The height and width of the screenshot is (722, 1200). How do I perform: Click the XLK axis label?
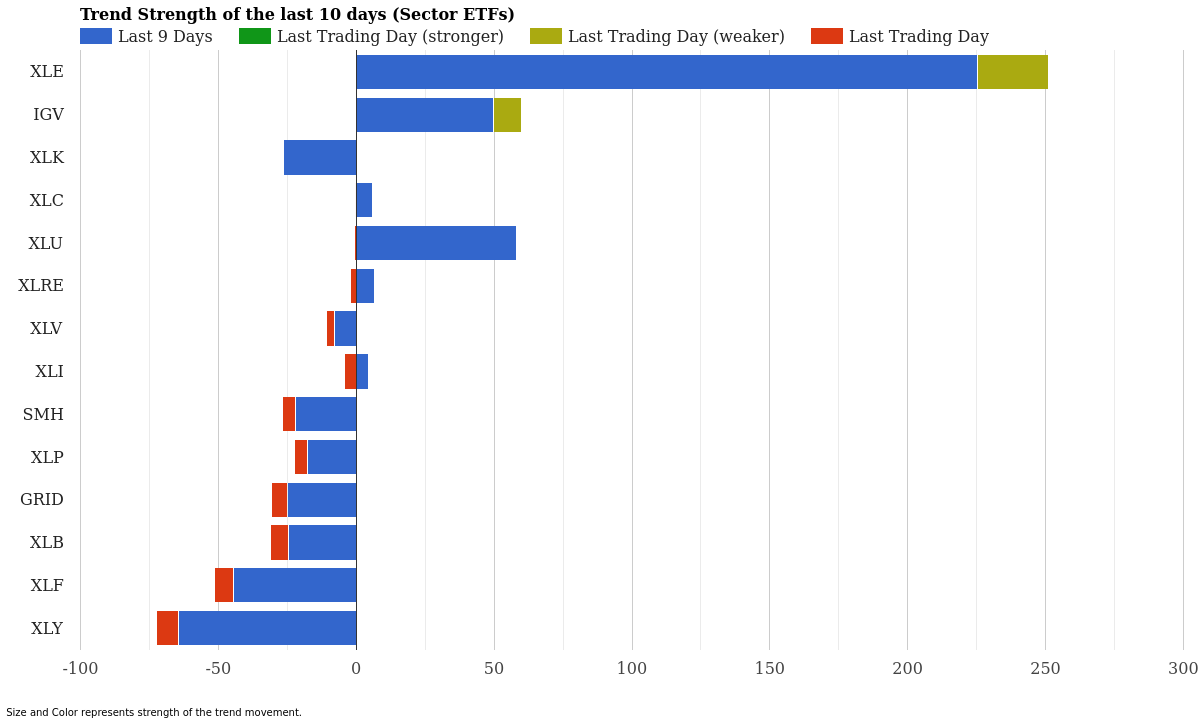pos(47,158)
